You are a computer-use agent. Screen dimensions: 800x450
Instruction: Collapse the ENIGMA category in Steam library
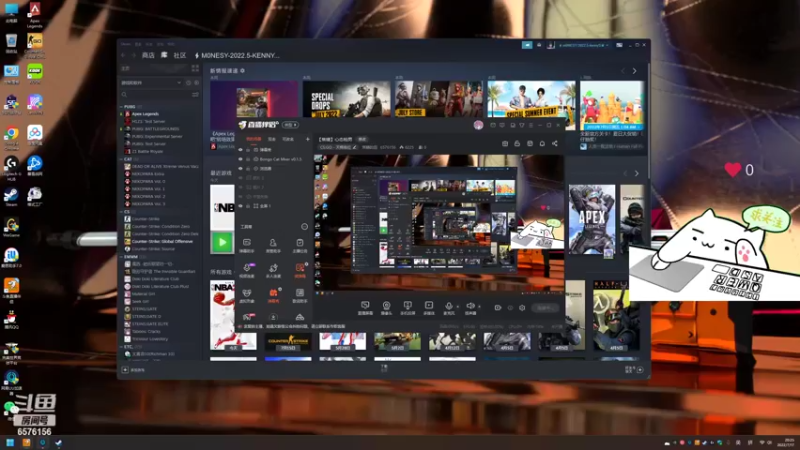[x=121, y=257]
